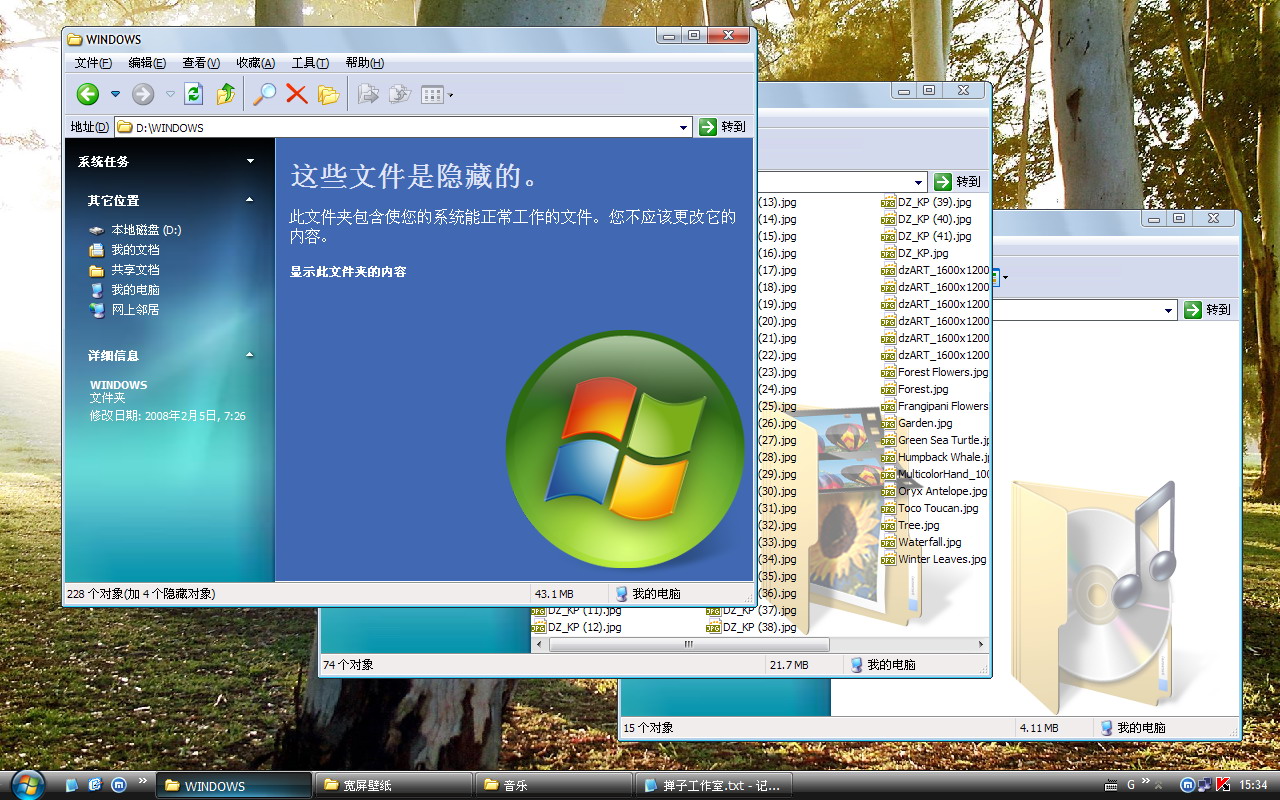
Task: Collapse the 其它位置 panel
Action: coord(250,200)
